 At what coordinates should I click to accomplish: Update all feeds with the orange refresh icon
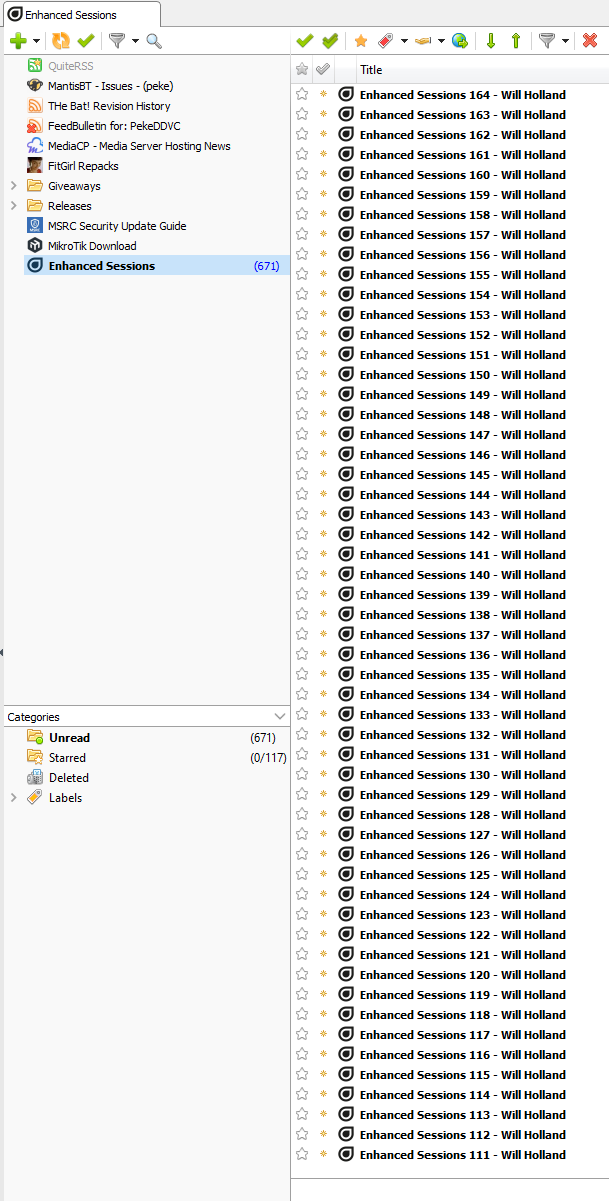pos(61,41)
